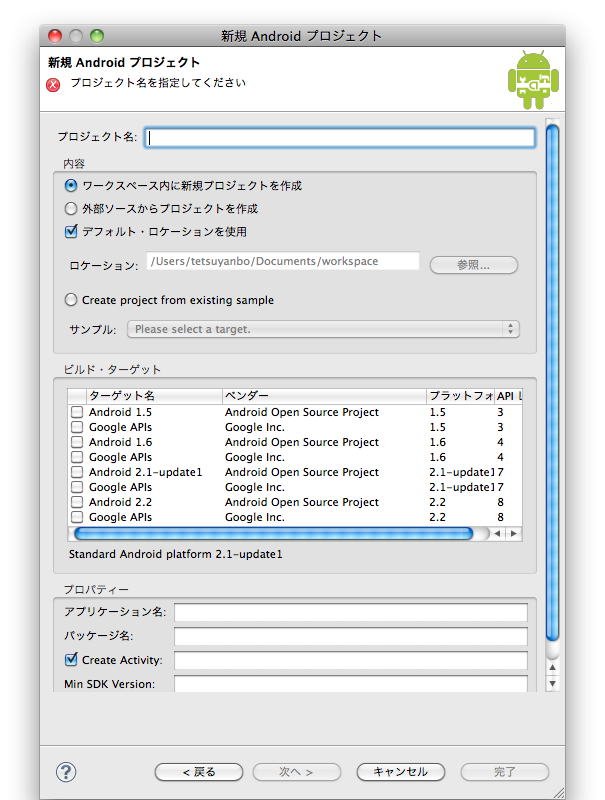Click the target table horizontal scrollbar thumb
605x800 pixels.
[x=274, y=534]
